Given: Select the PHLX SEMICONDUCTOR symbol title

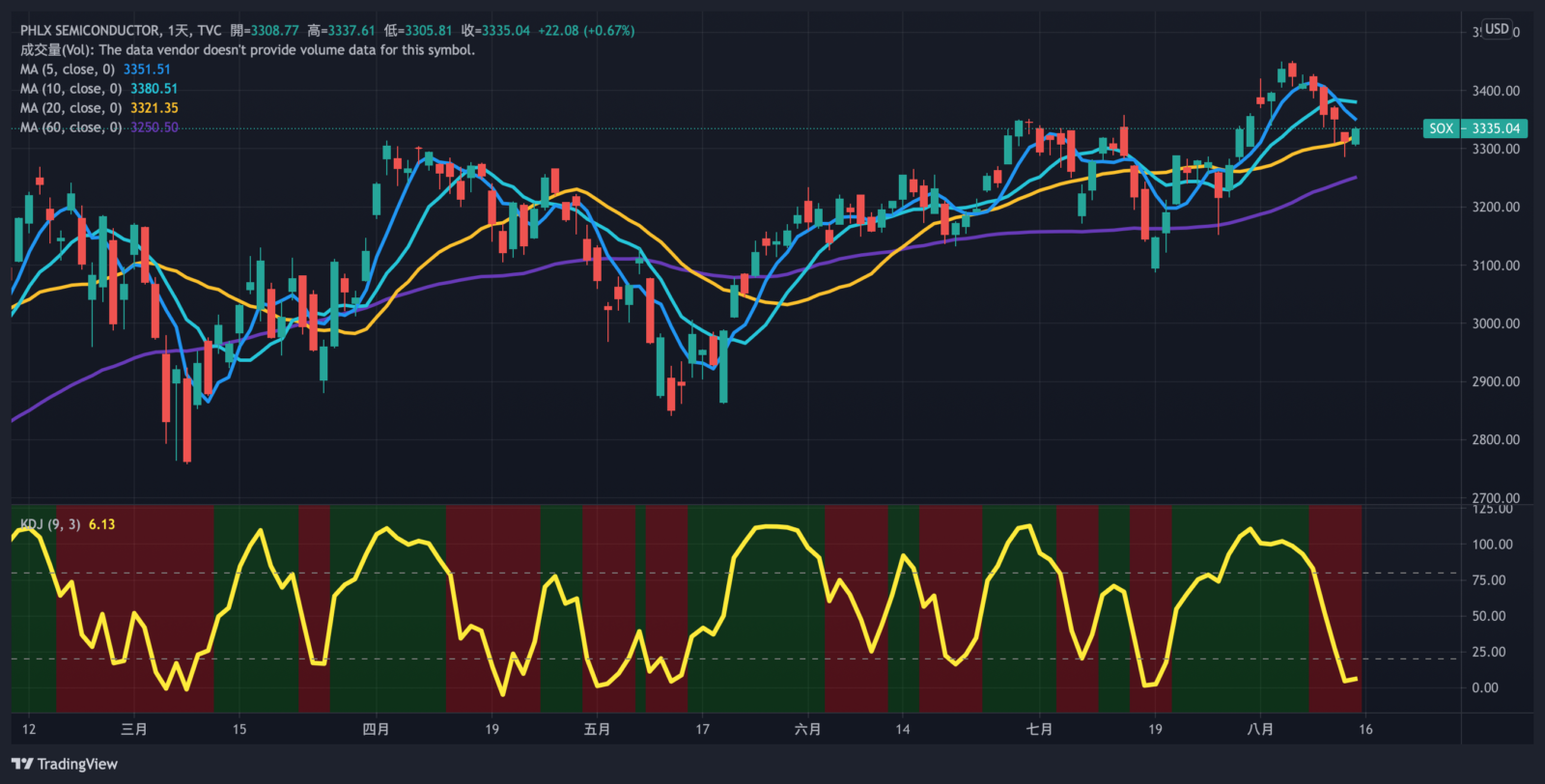Looking at the screenshot, I should coord(90,31).
